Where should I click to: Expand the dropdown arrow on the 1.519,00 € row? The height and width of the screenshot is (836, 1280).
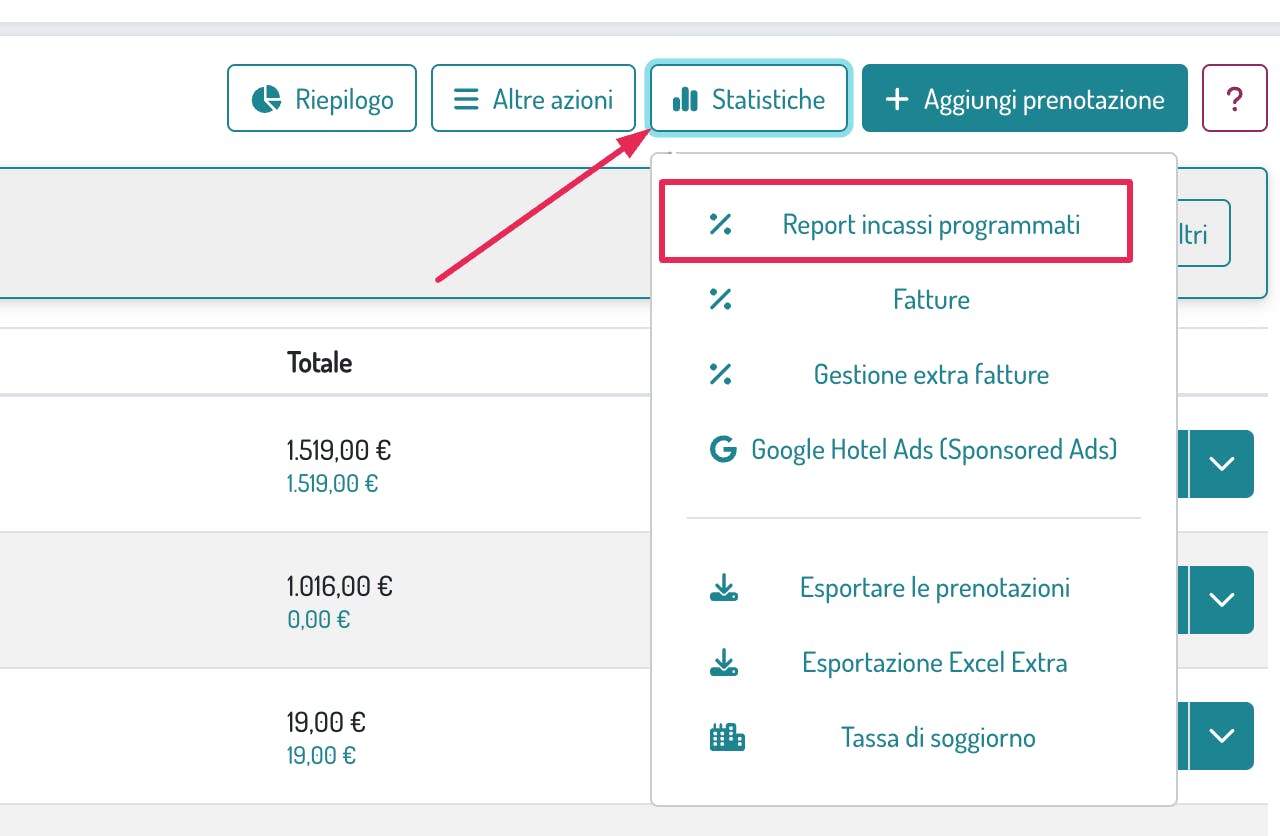(x=1222, y=464)
